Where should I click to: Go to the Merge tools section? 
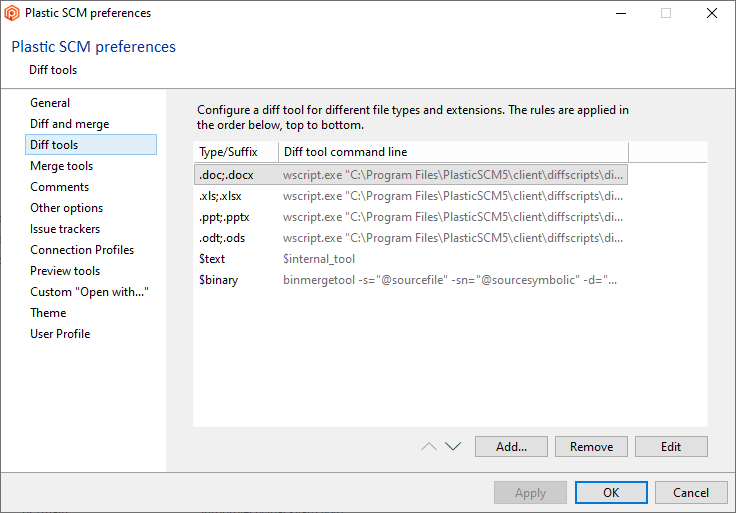pyautogui.click(x=61, y=166)
